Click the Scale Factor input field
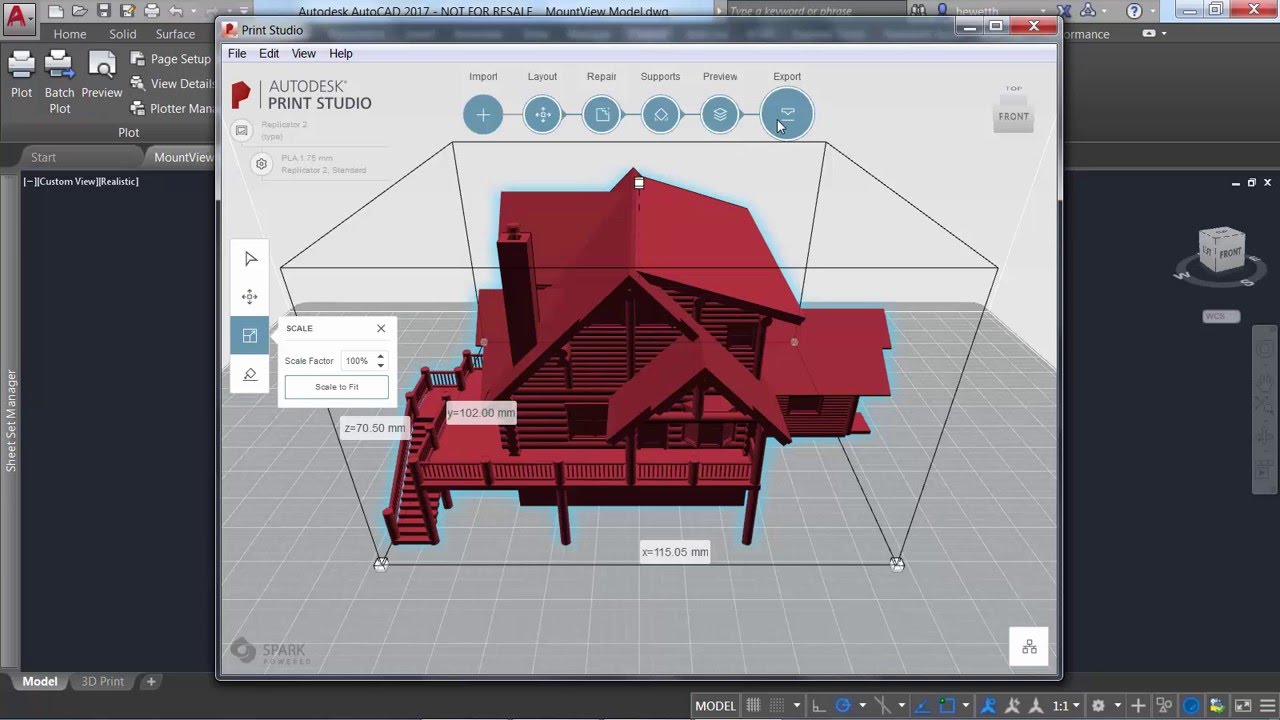Viewport: 1280px width, 720px height. 358,361
